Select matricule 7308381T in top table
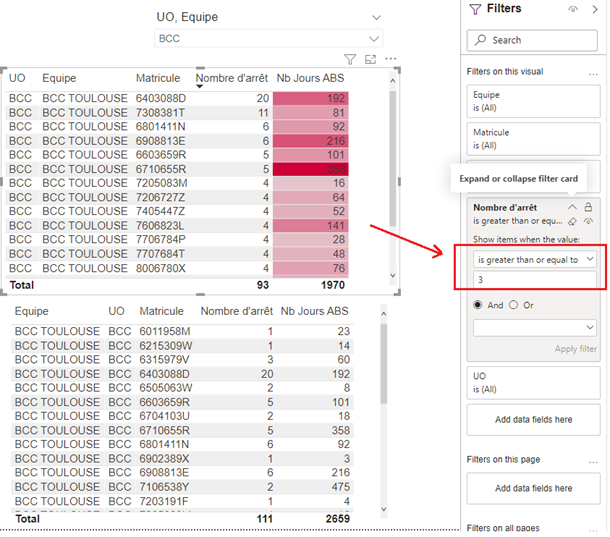This screenshot has height=537, width=610. coord(160,113)
